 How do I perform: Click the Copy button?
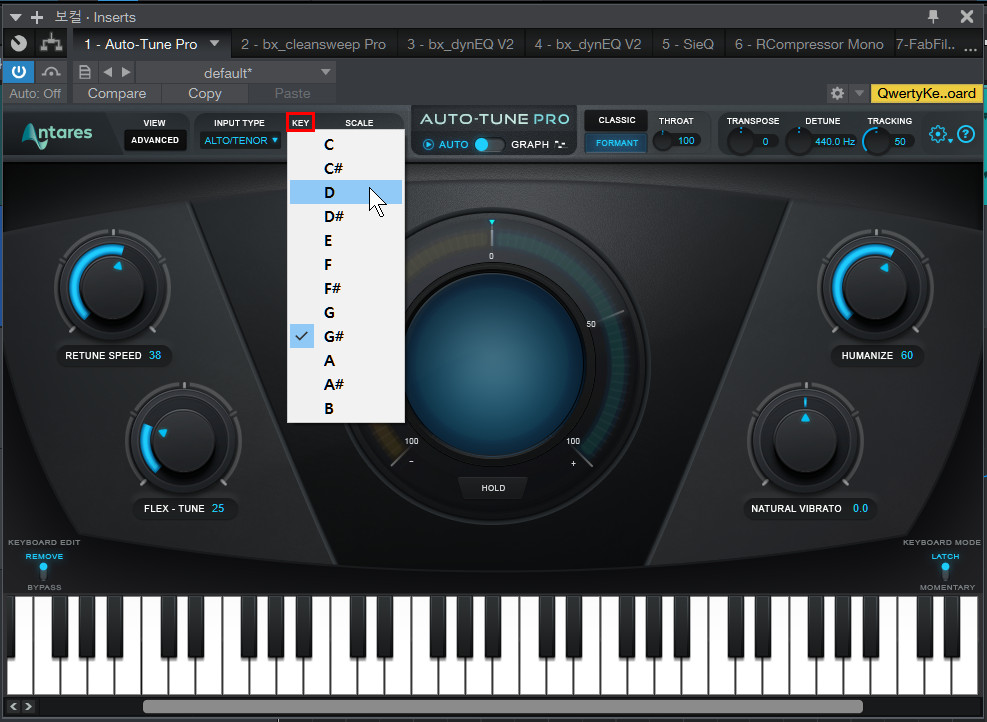[205, 93]
